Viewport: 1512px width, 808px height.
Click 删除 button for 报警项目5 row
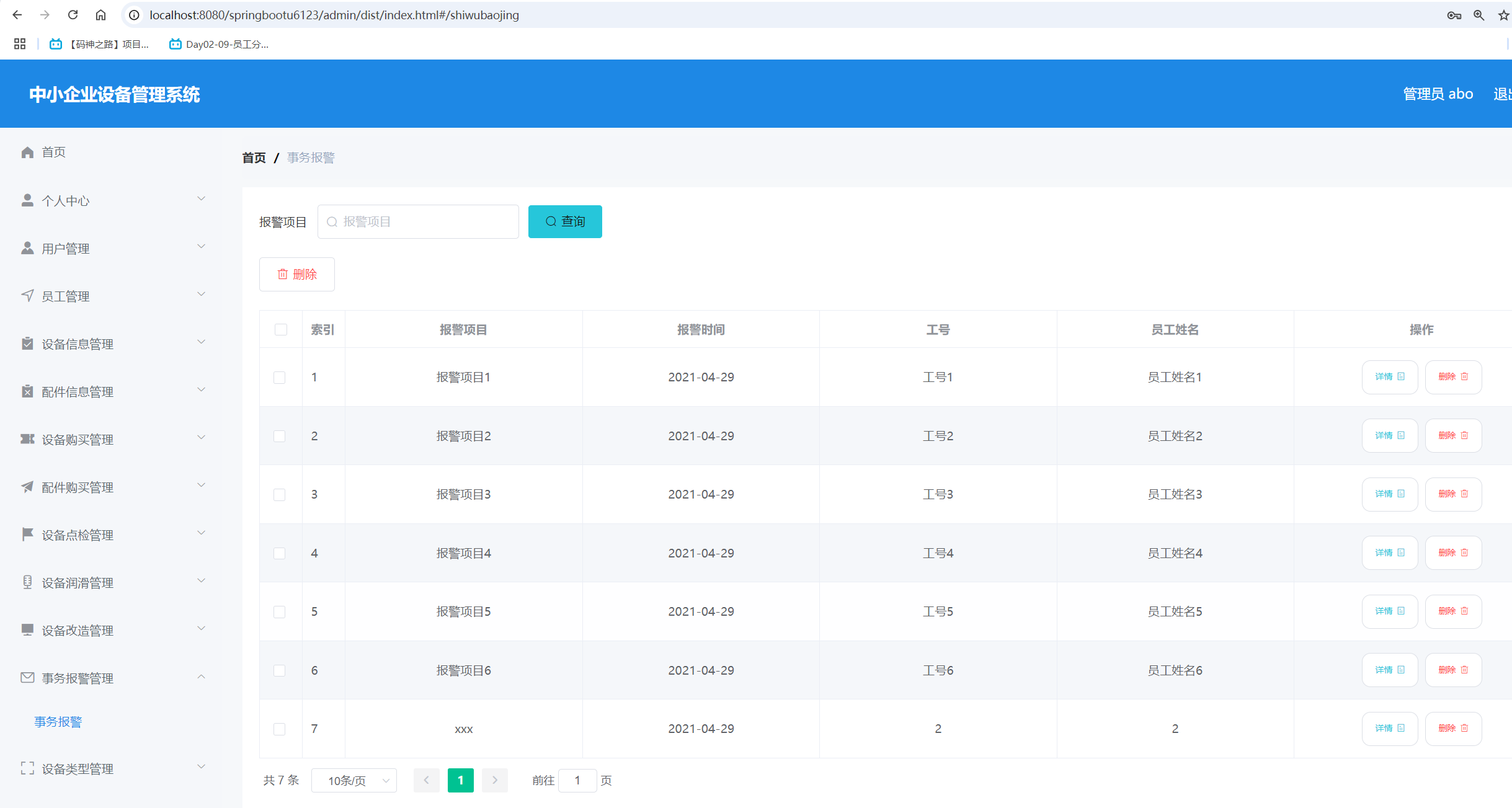point(1453,611)
